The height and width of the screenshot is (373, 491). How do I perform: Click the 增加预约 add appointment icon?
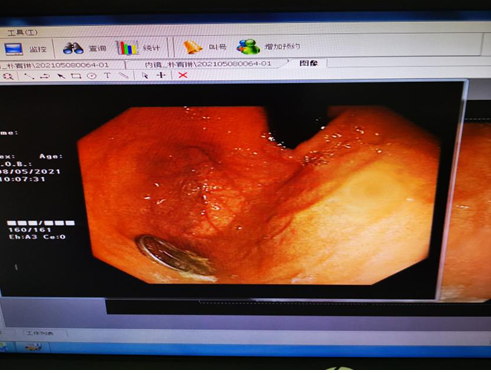pyautogui.click(x=248, y=47)
